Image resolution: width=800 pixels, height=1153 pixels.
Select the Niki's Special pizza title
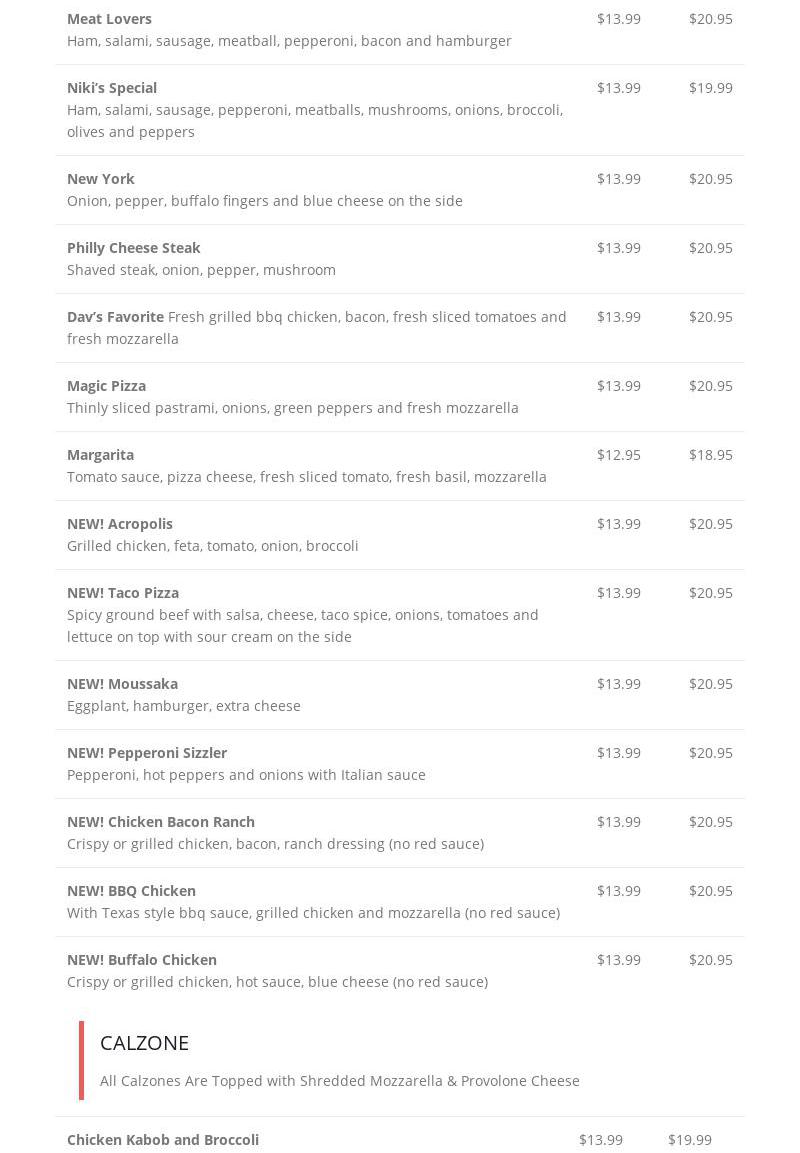[x=112, y=88]
